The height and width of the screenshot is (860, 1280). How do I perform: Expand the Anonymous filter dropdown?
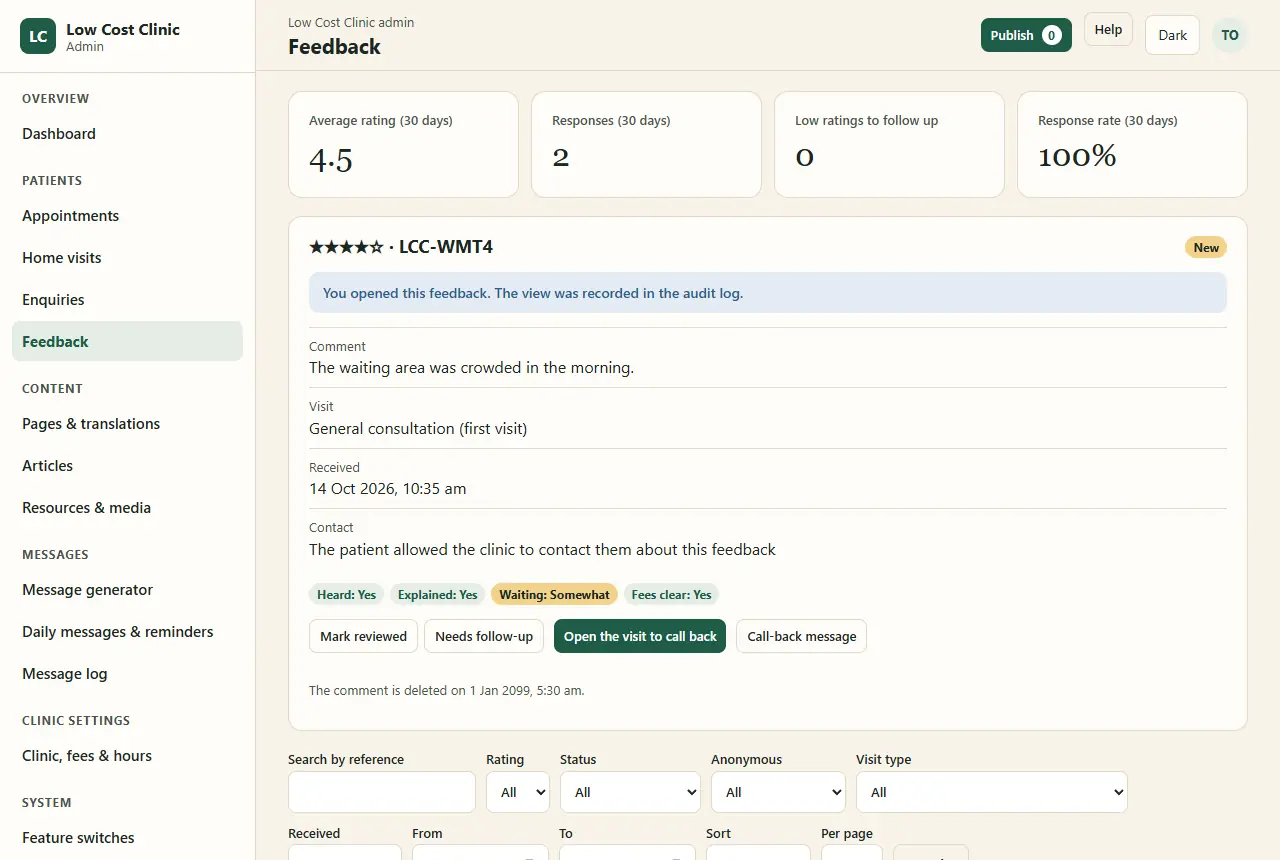pyautogui.click(x=778, y=792)
